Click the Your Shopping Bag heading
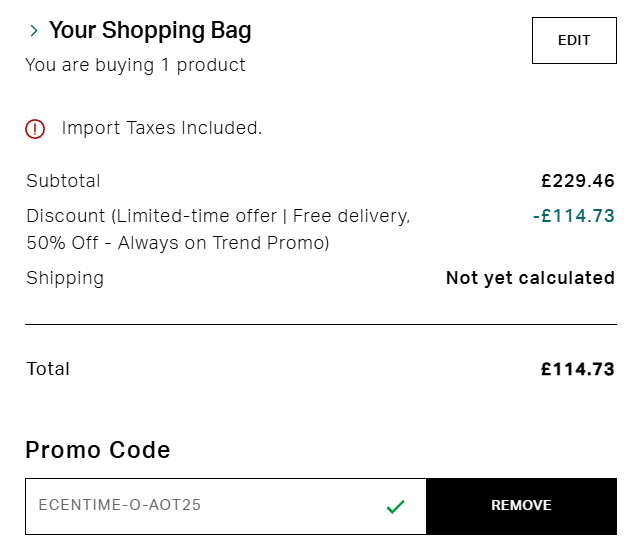 coord(150,31)
